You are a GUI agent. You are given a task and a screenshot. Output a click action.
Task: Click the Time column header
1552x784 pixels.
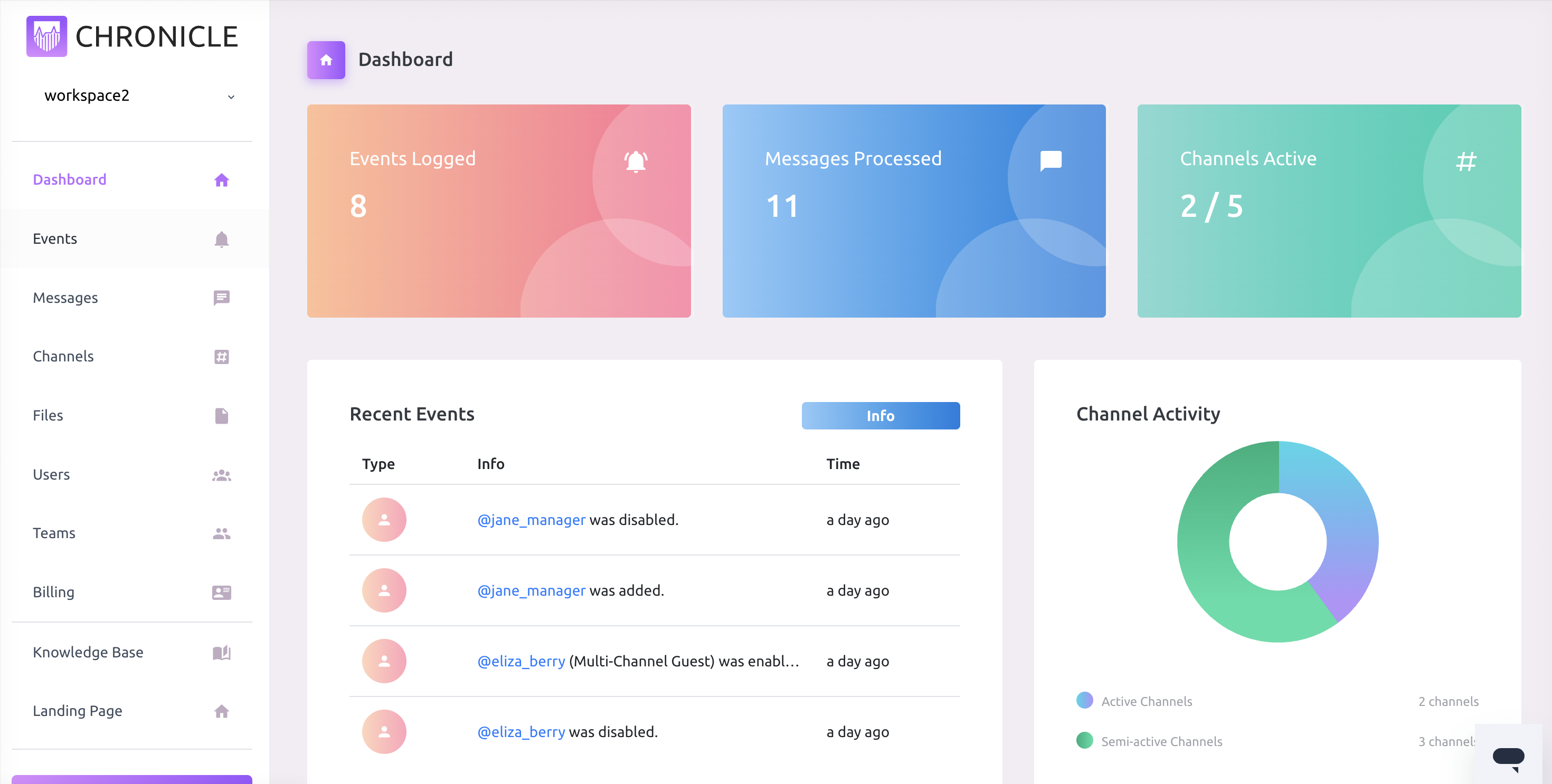tap(843, 464)
